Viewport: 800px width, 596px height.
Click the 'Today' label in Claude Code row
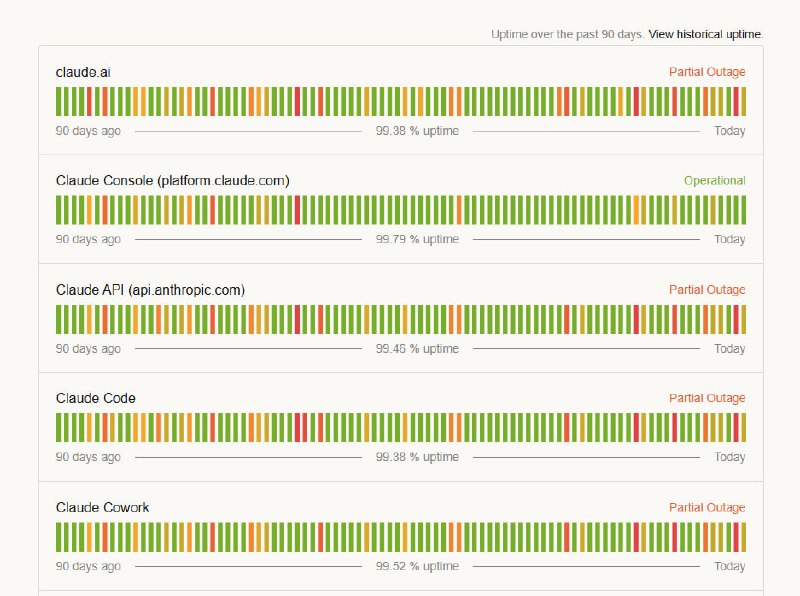pos(730,457)
